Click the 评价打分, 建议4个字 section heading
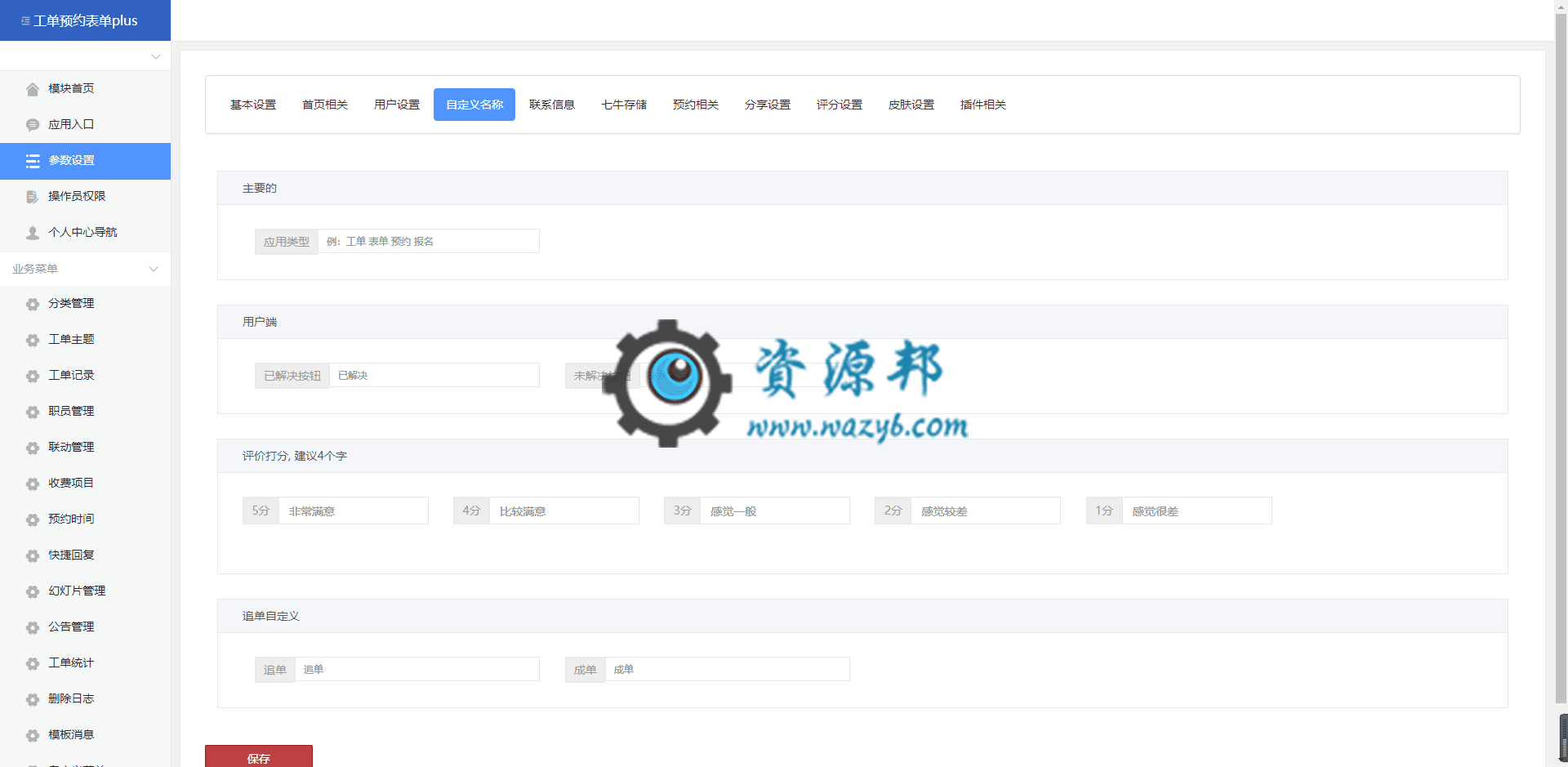The height and width of the screenshot is (767, 1568). [x=295, y=456]
